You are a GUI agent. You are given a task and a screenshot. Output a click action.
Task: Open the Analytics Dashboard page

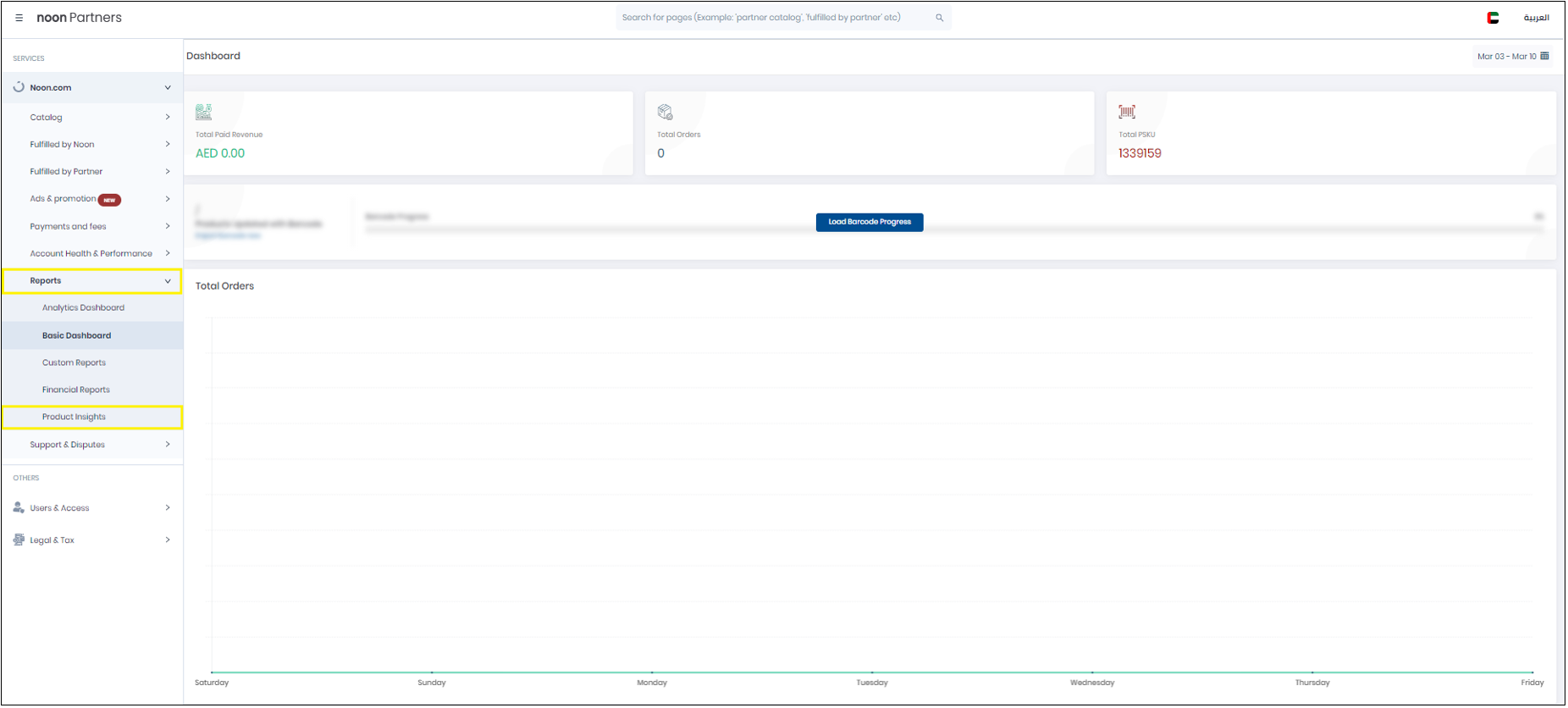83,308
